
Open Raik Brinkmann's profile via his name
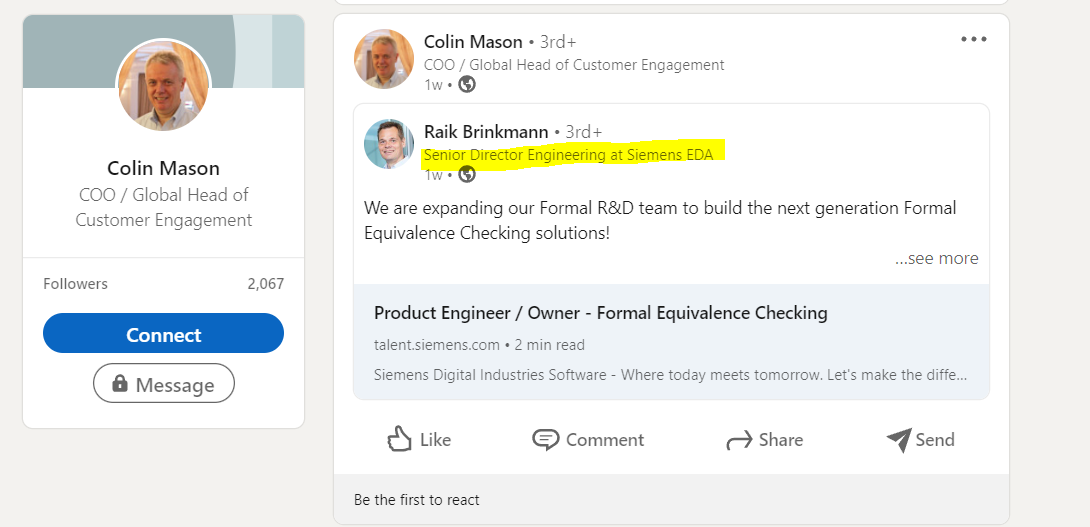point(486,132)
